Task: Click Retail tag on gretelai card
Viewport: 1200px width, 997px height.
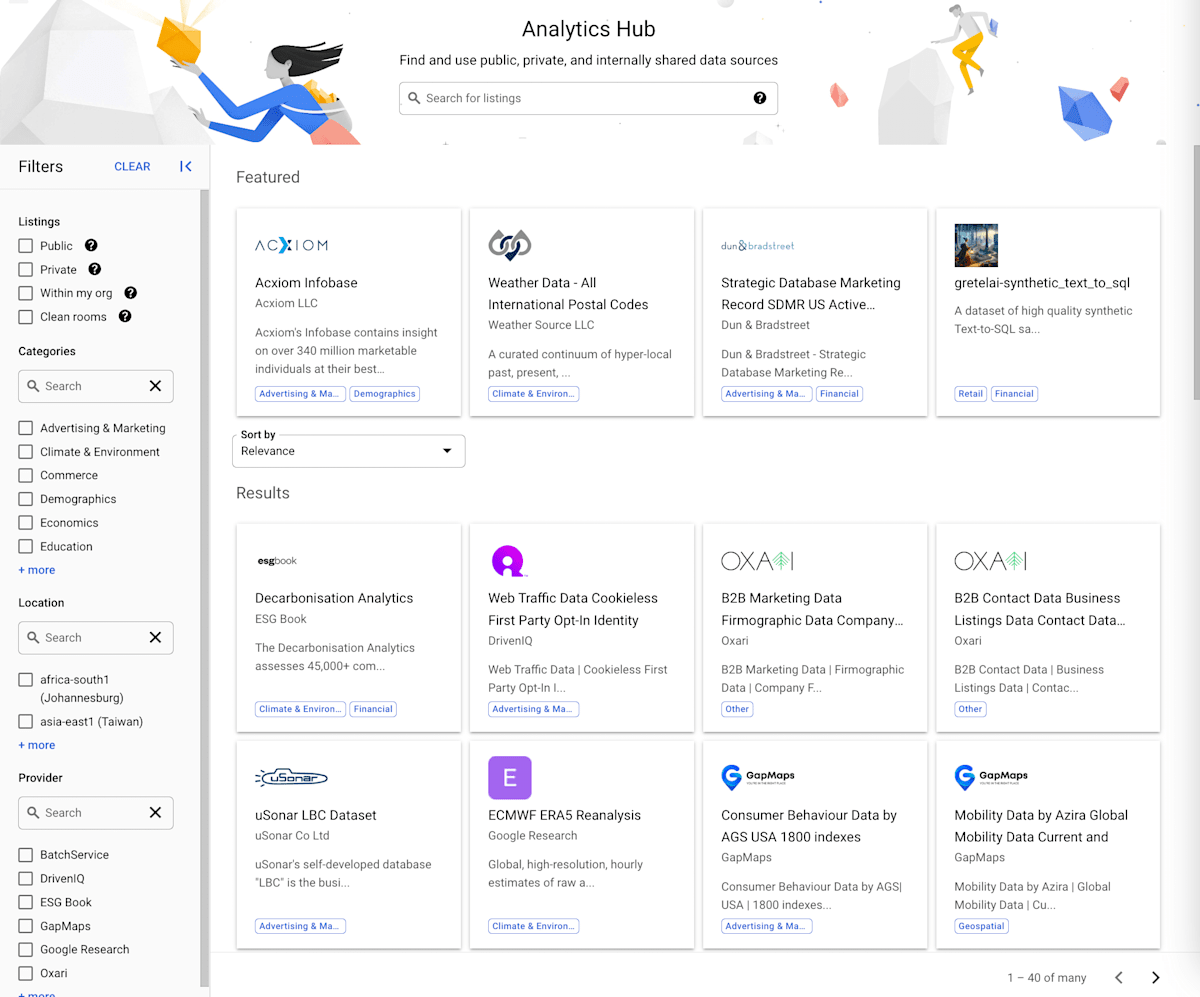Action: [x=970, y=394]
